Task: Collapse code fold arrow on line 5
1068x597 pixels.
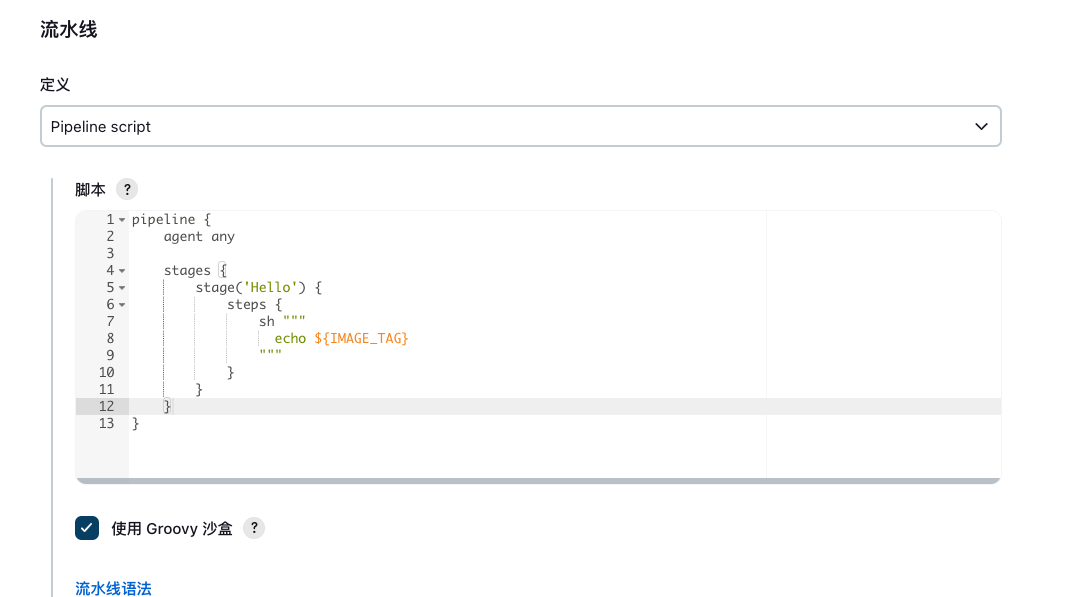Action: tap(122, 288)
